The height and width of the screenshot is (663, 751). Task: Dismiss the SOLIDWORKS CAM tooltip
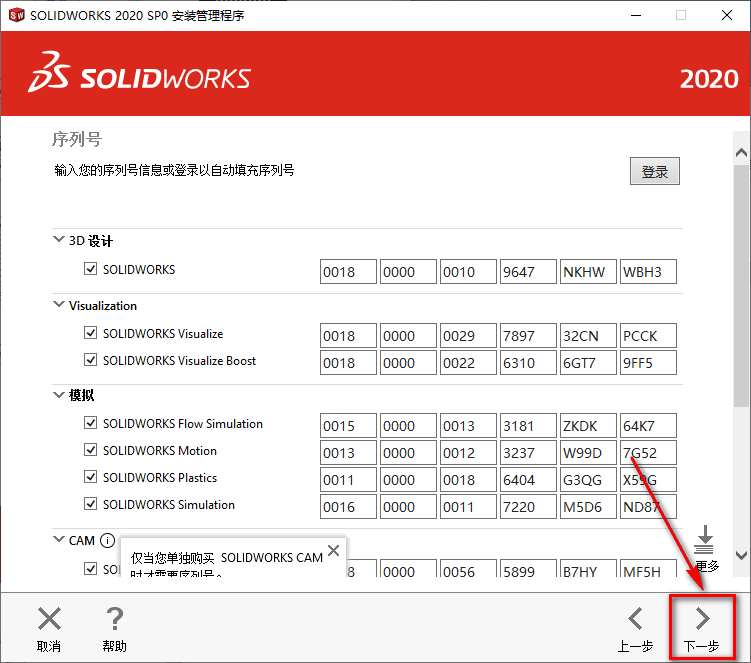coord(333,550)
